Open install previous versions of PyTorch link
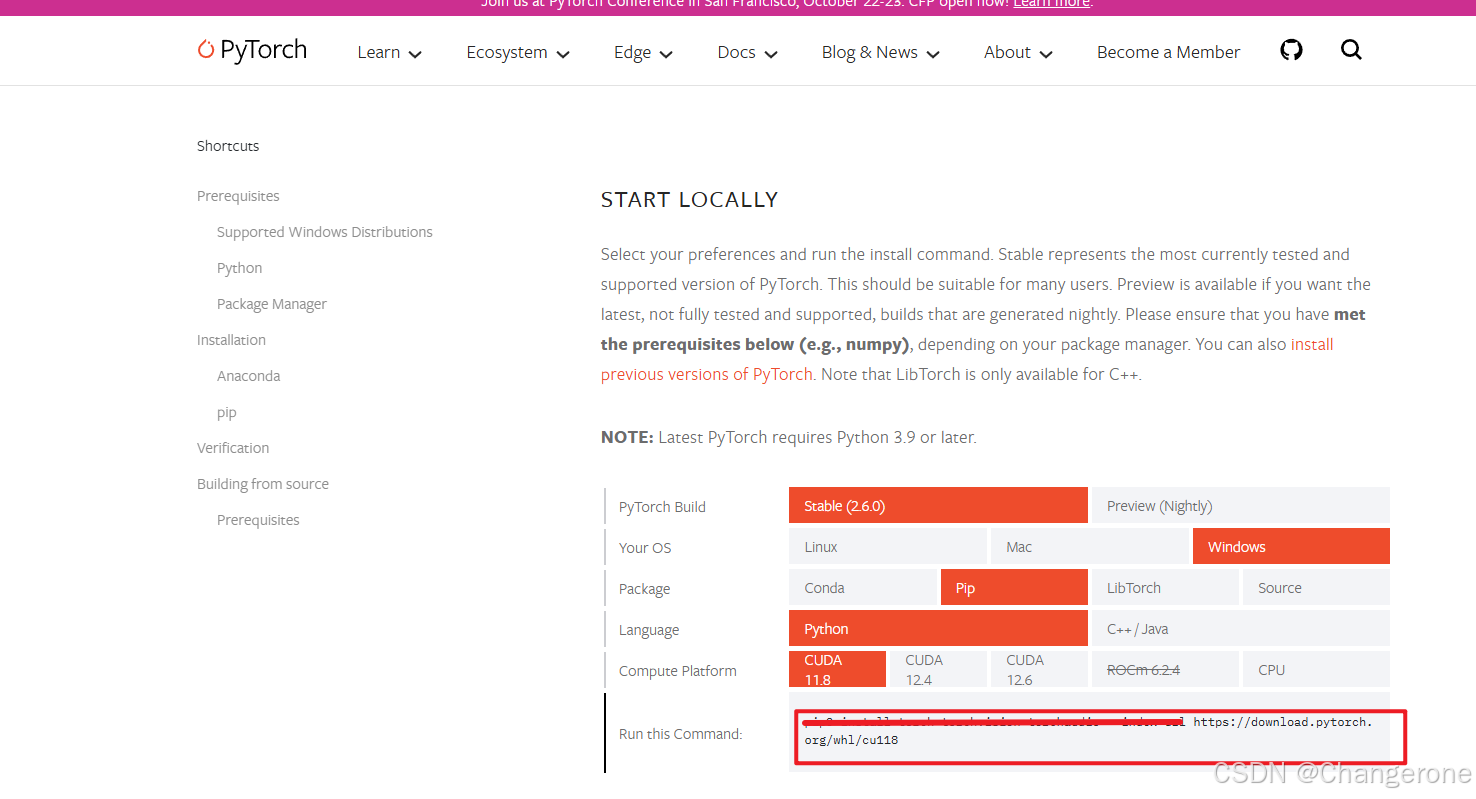This screenshot has height=799, width=1476. pos(707,374)
